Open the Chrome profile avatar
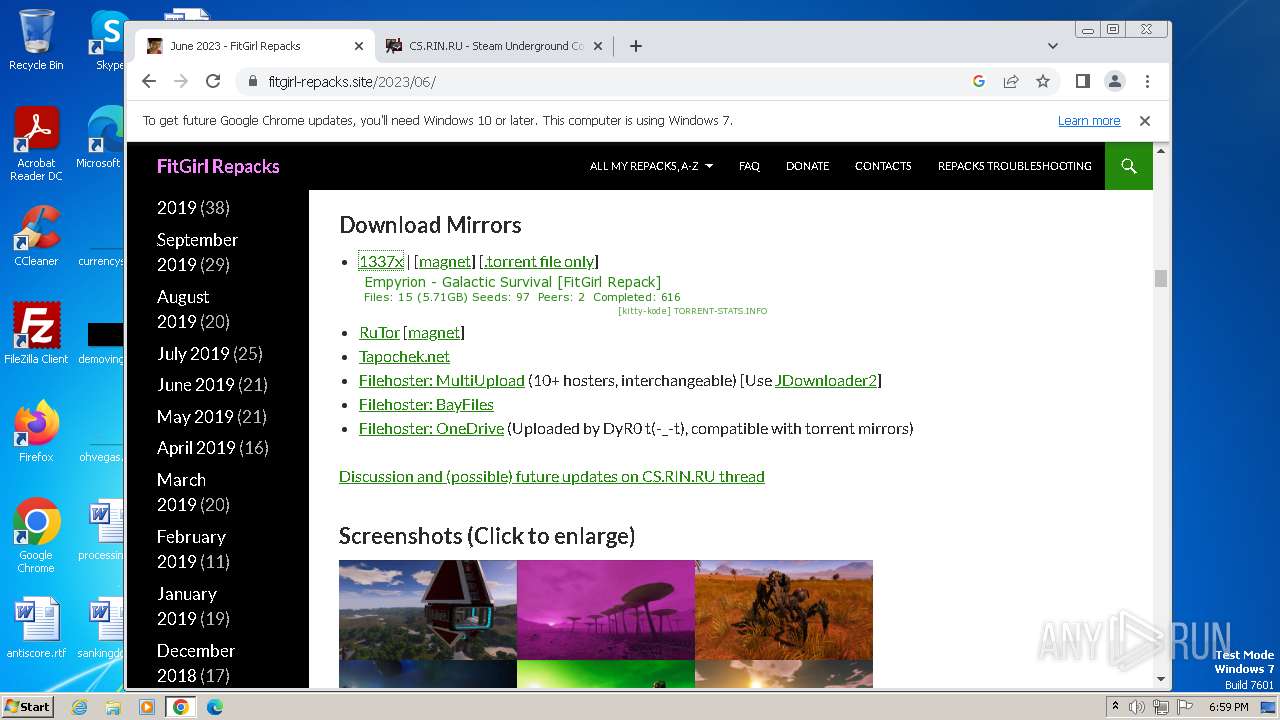The height and width of the screenshot is (720, 1280). click(1114, 81)
